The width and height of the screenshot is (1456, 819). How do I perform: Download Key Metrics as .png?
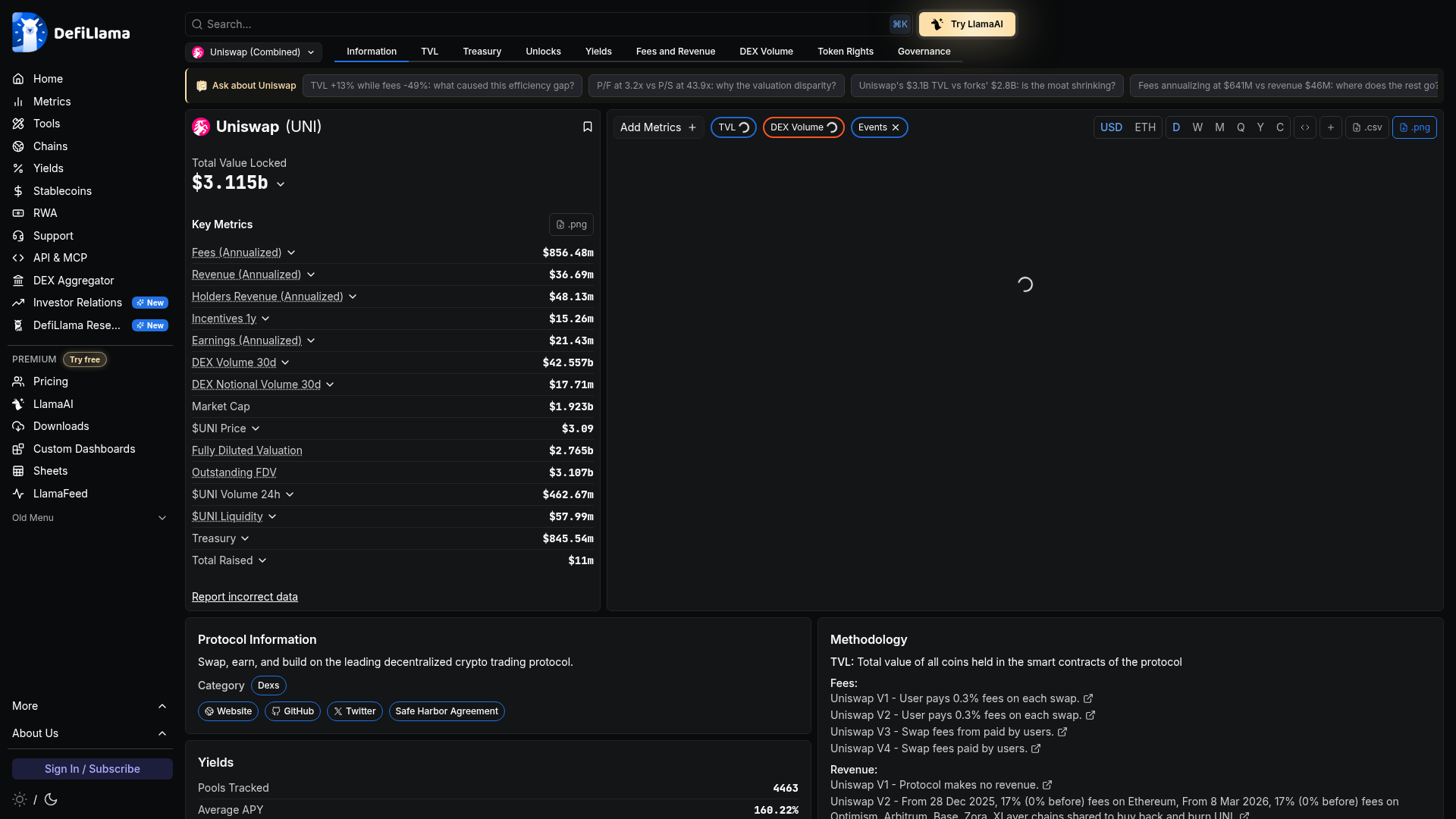coord(571,224)
